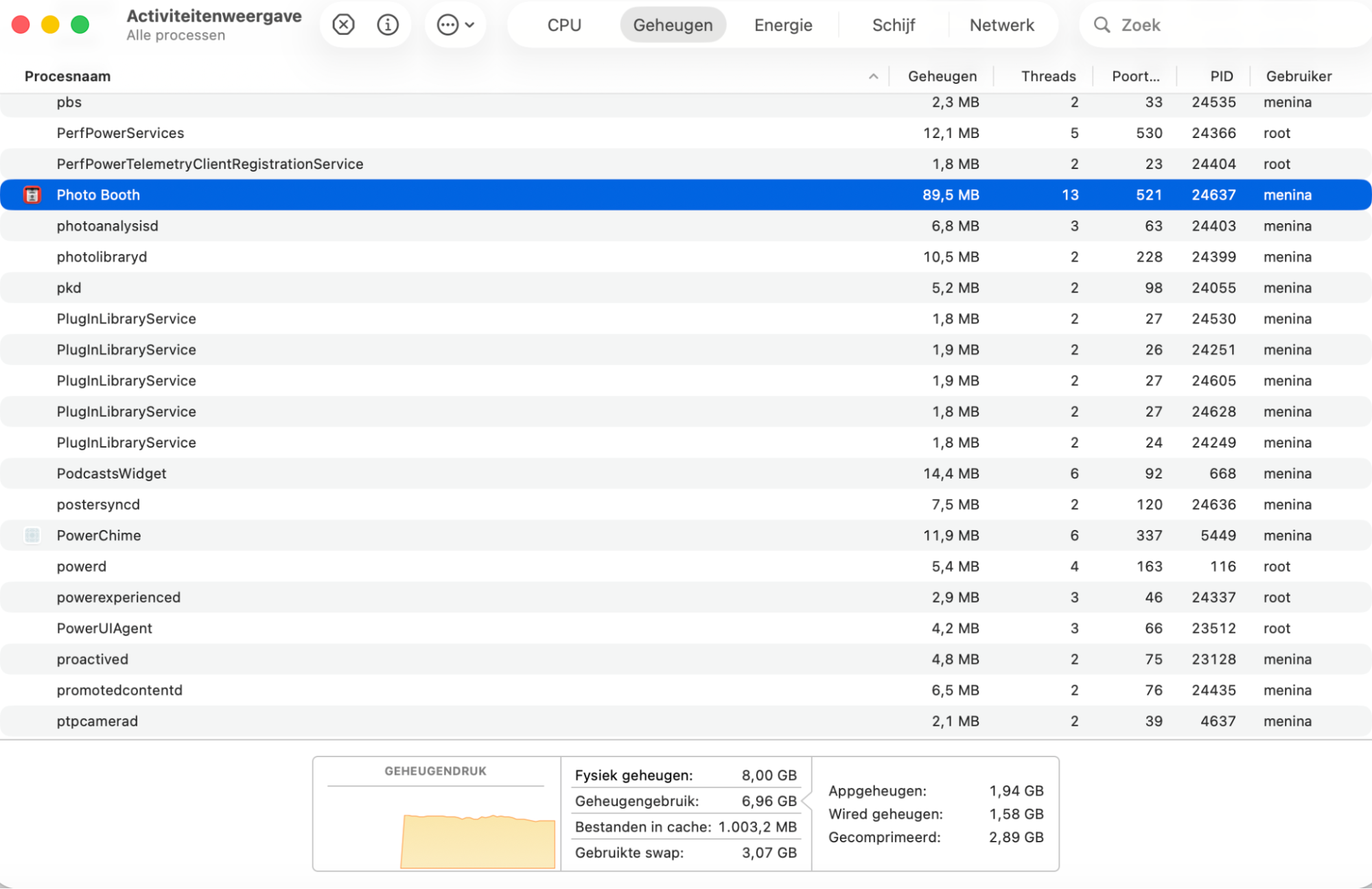Open the more actions ellipsis dropdown
Screen dimensions: 1372x889
(456, 25)
